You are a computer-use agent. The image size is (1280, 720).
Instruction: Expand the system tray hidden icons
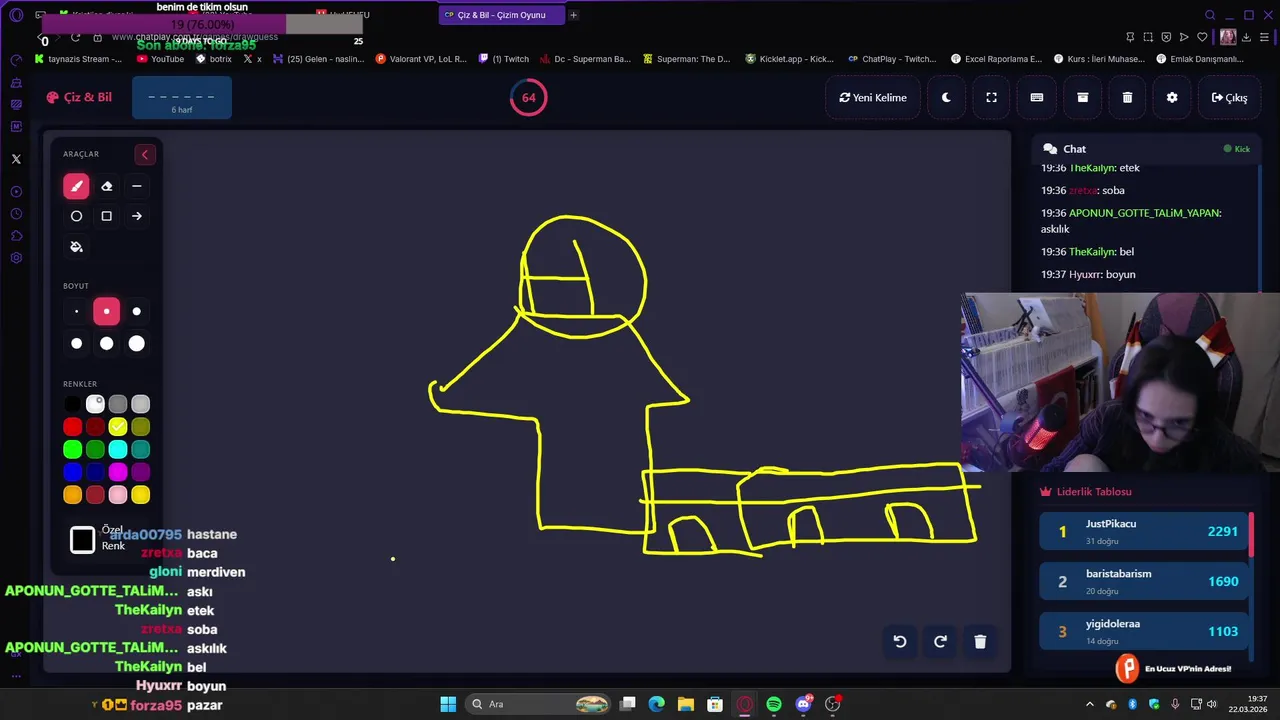click(x=1090, y=704)
